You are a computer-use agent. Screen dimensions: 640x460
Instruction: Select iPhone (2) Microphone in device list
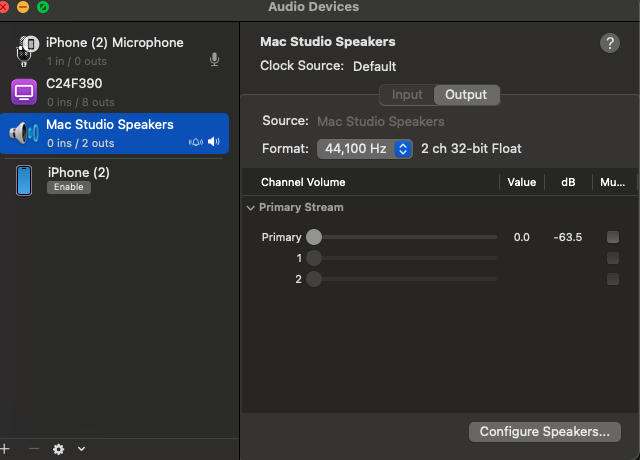(114, 51)
